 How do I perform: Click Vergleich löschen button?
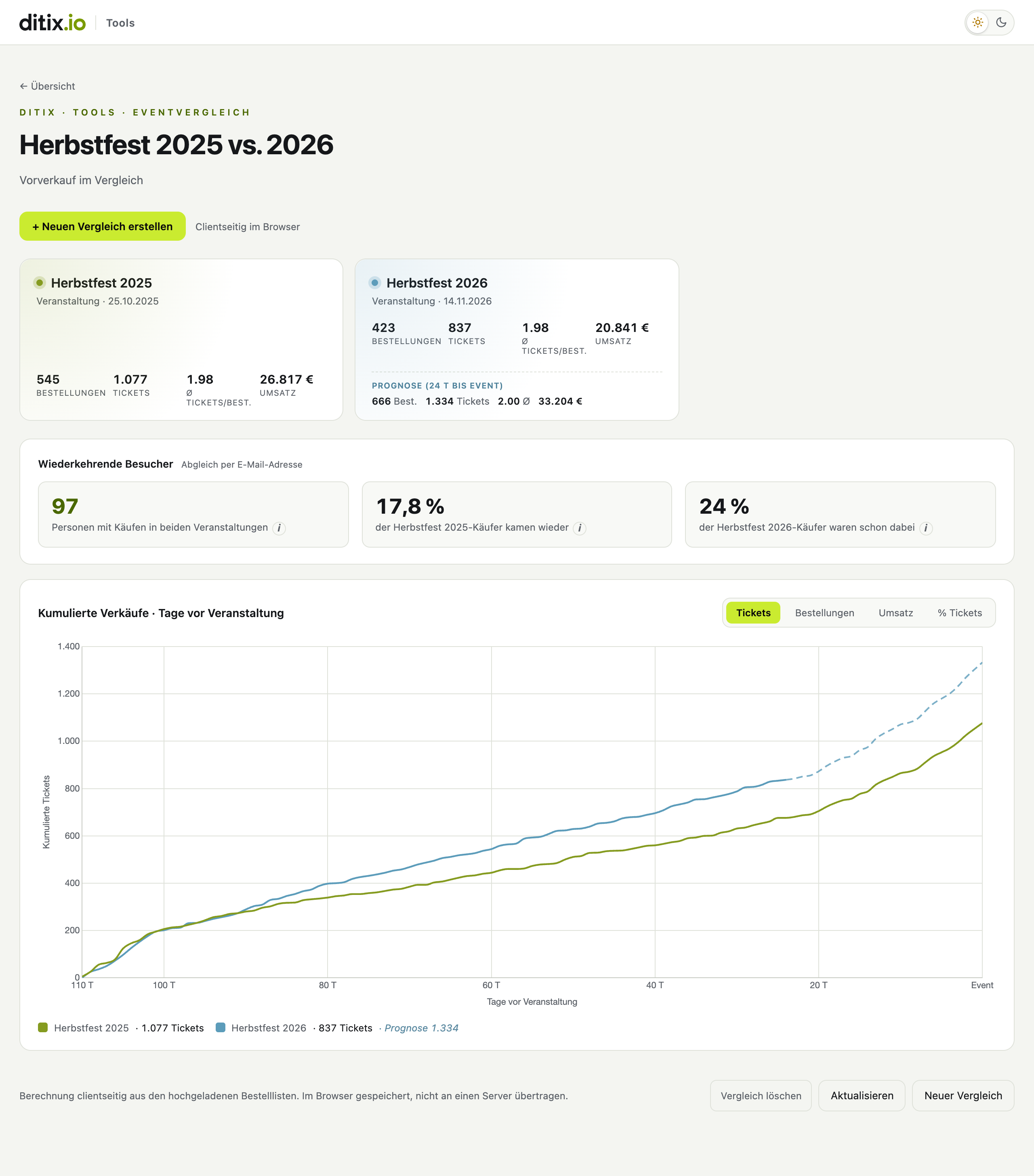click(x=761, y=1096)
